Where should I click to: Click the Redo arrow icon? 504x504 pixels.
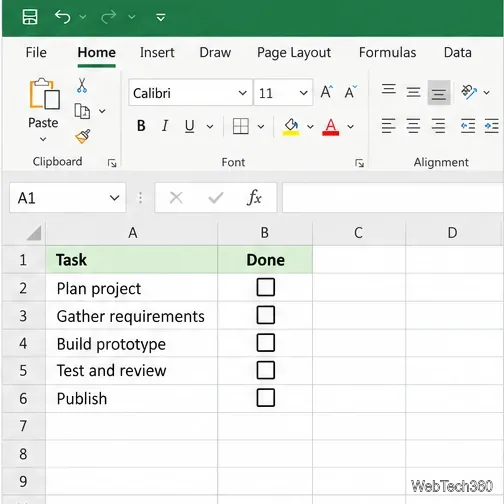click(109, 17)
